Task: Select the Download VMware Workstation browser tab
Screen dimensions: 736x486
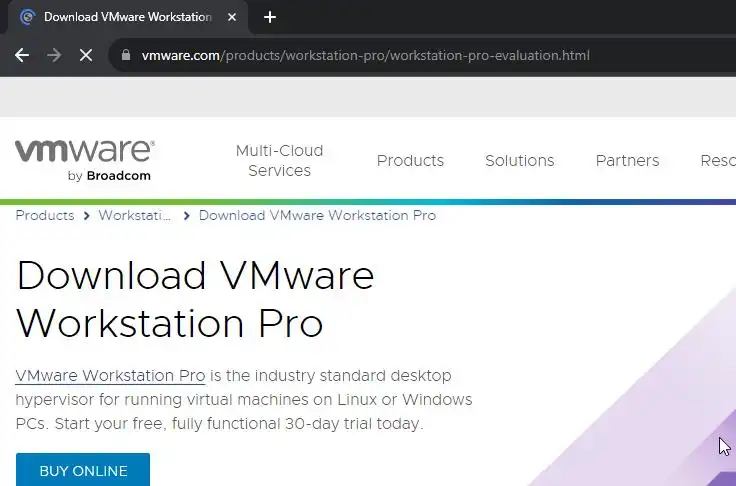Action: point(128,17)
